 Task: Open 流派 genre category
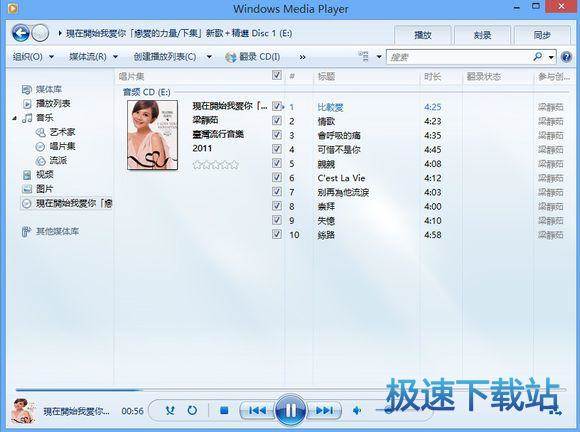51,161
